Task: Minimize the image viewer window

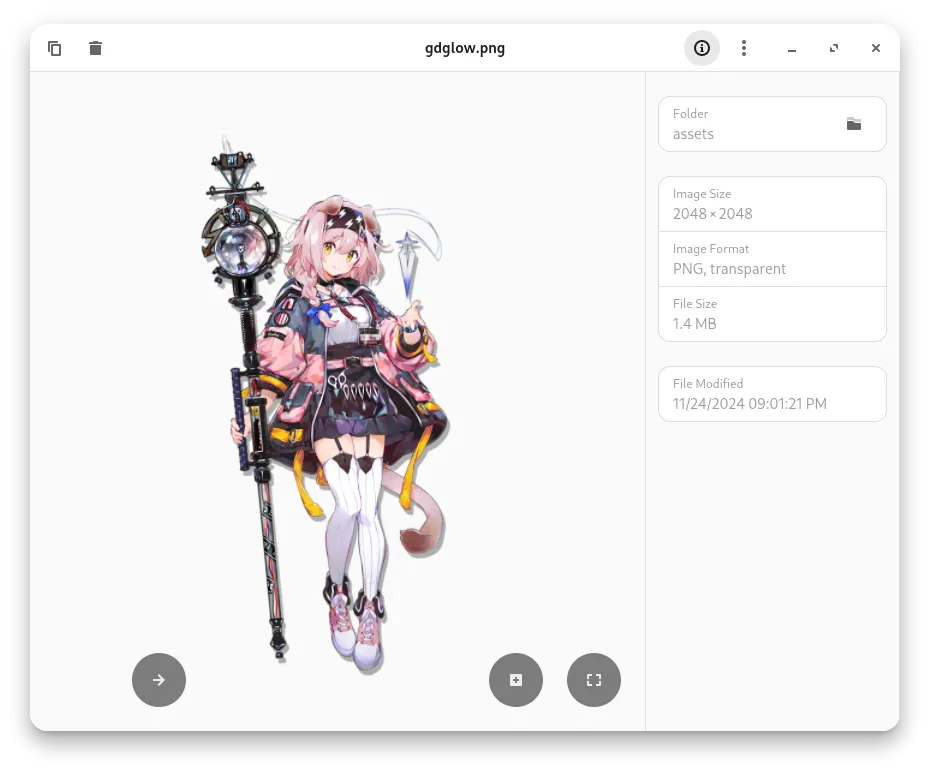Action: pos(792,48)
